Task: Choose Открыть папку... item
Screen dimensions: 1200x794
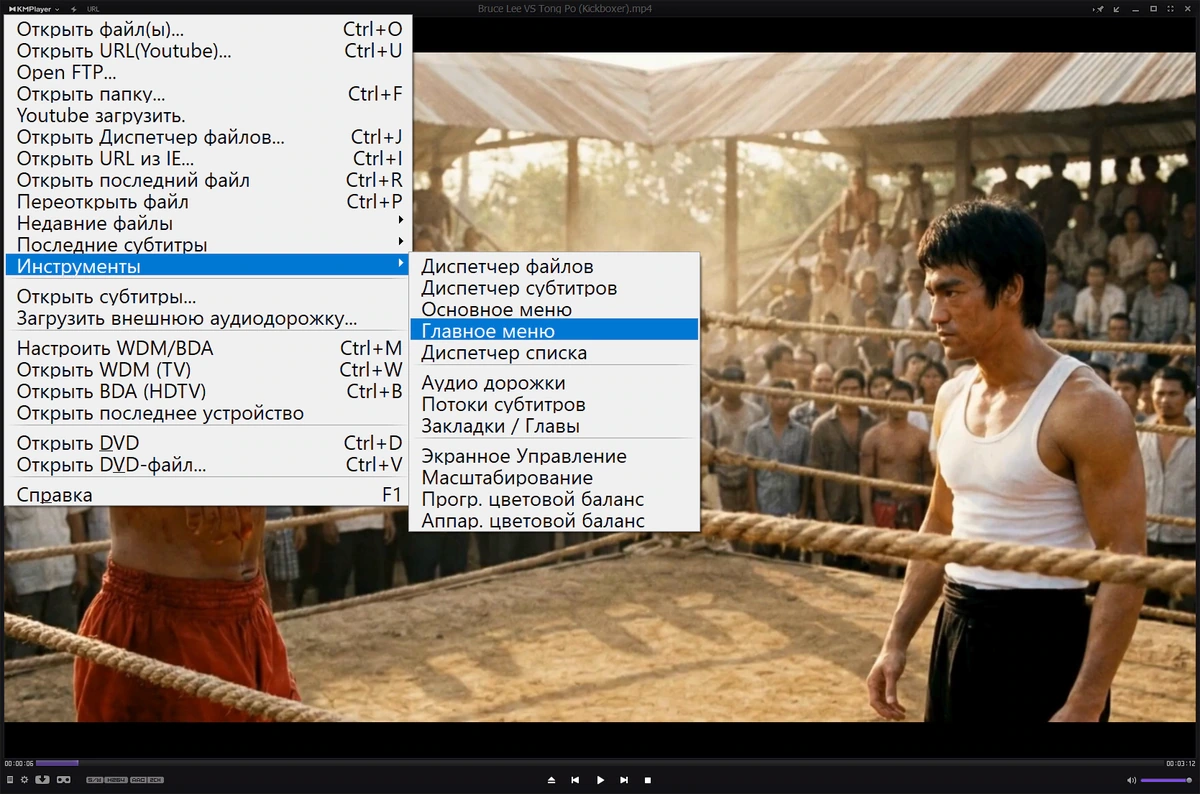Action: [x=207, y=94]
